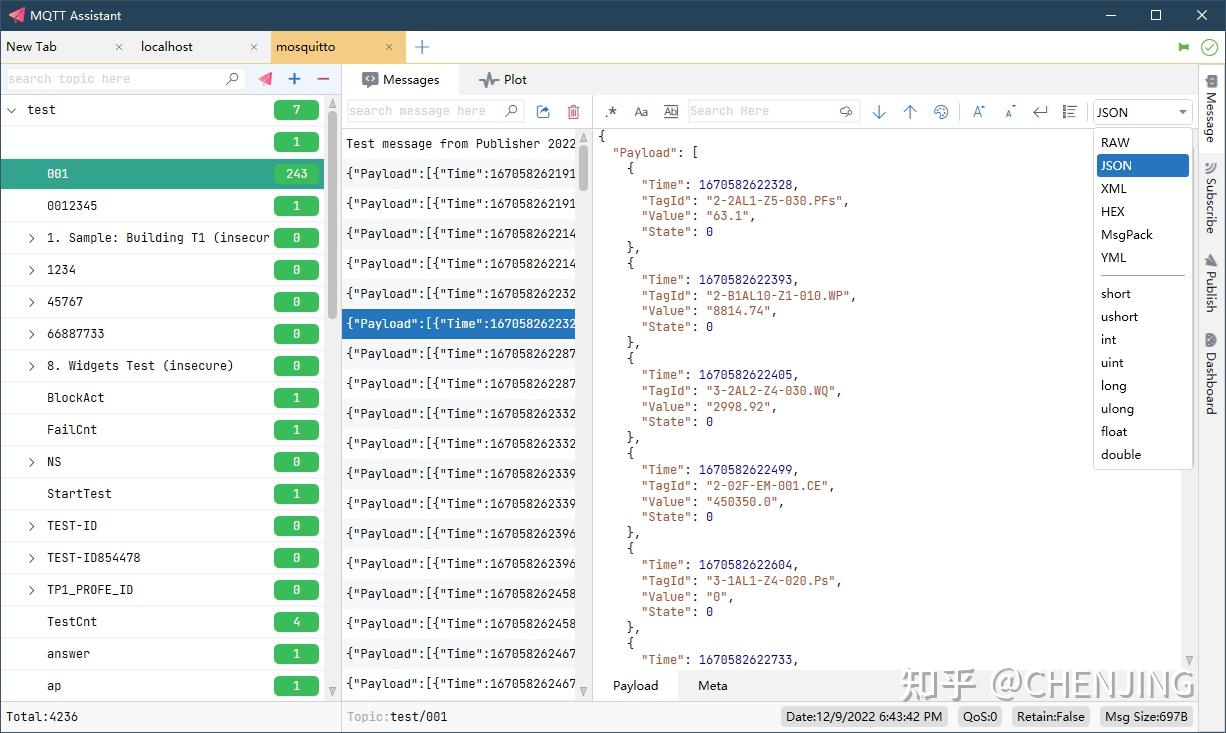
Task: Collapse the test topic tree
Action: click(x=12, y=110)
